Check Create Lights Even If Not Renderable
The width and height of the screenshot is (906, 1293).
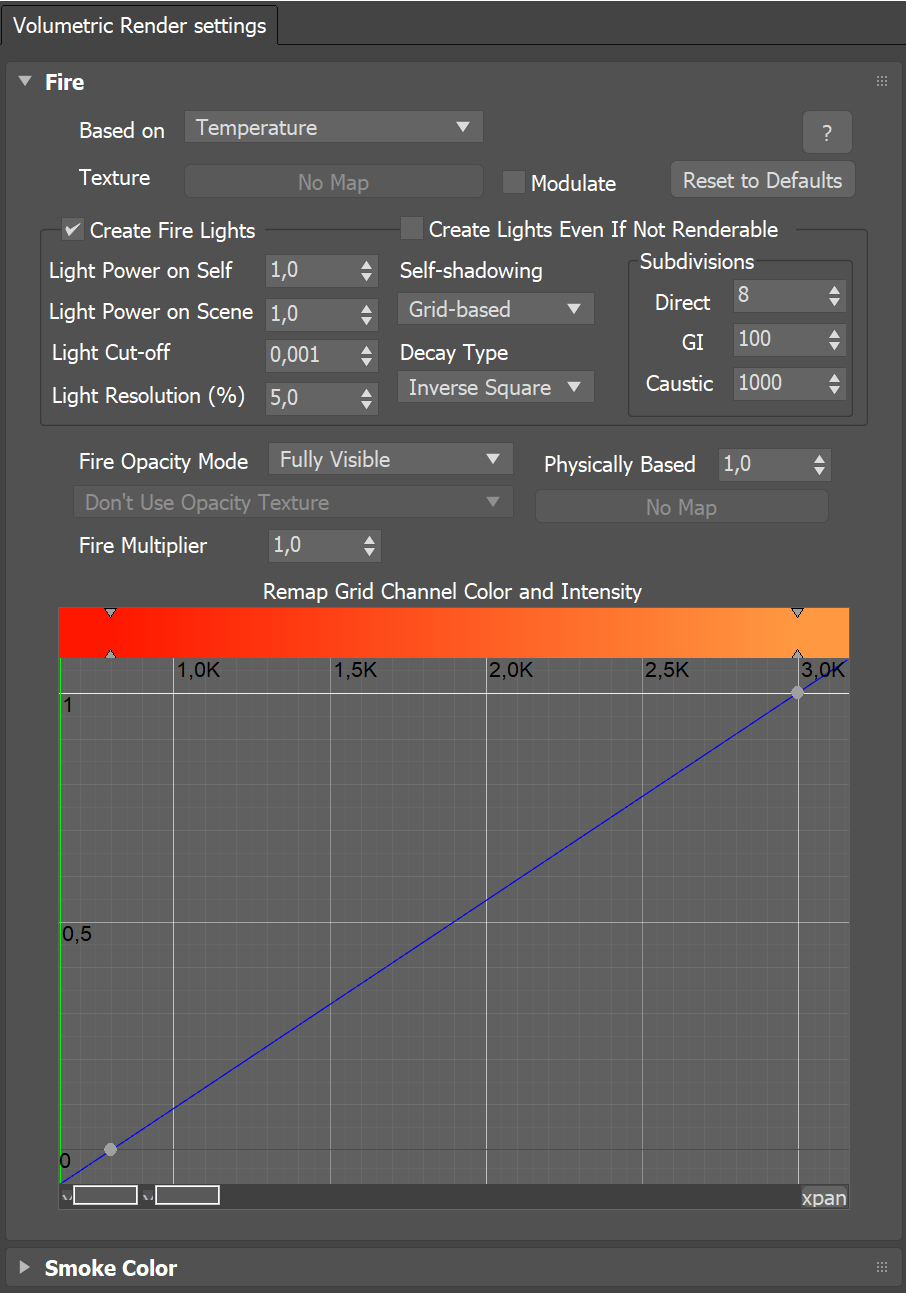(411, 228)
